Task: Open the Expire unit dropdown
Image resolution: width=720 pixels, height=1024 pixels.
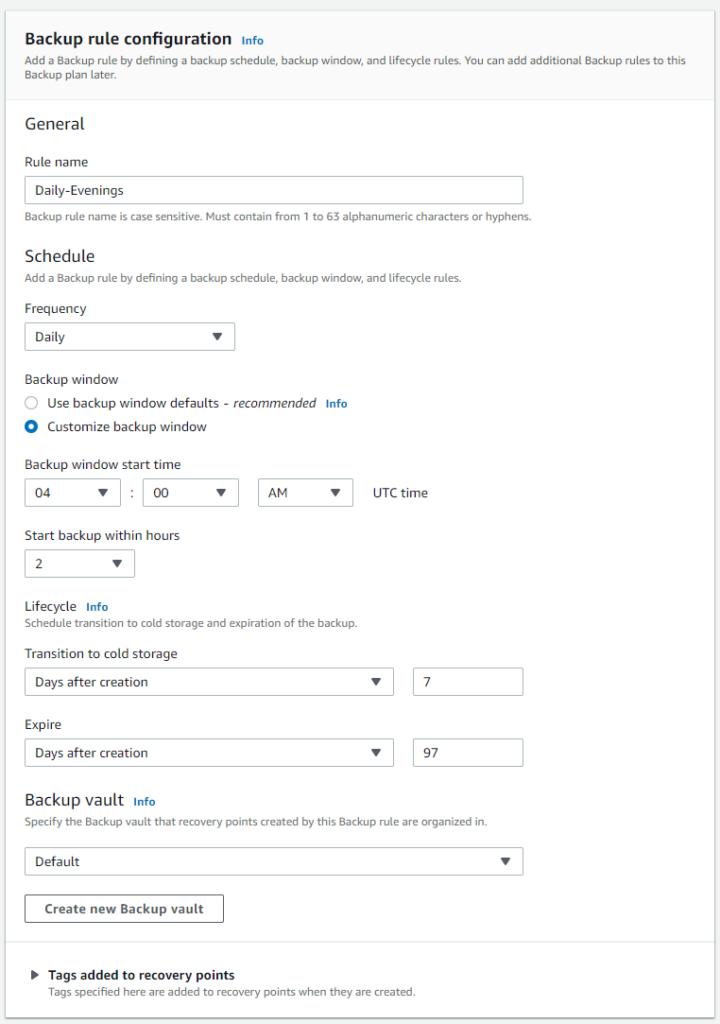Action: 208,753
